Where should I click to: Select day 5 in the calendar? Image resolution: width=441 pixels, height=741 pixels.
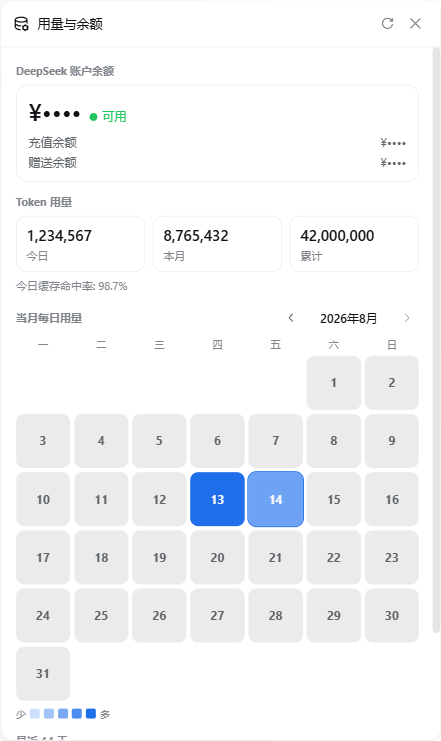(159, 441)
